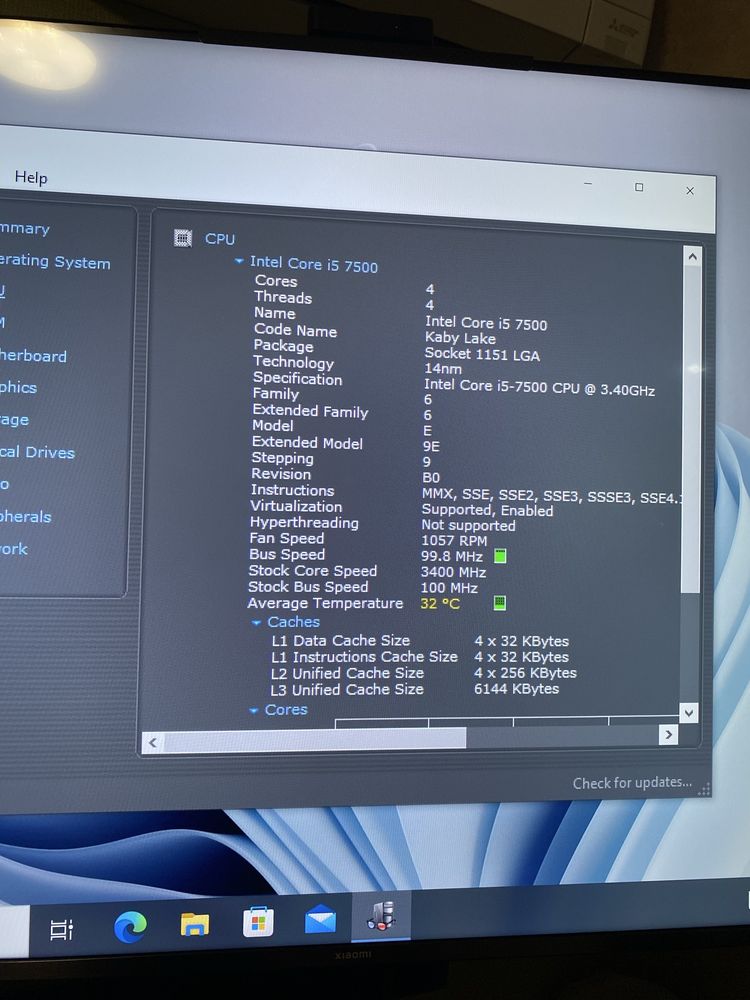Select Graphics in sidebar
The height and width of the screenshot is (1000, 750).
(x=18, y=388)
